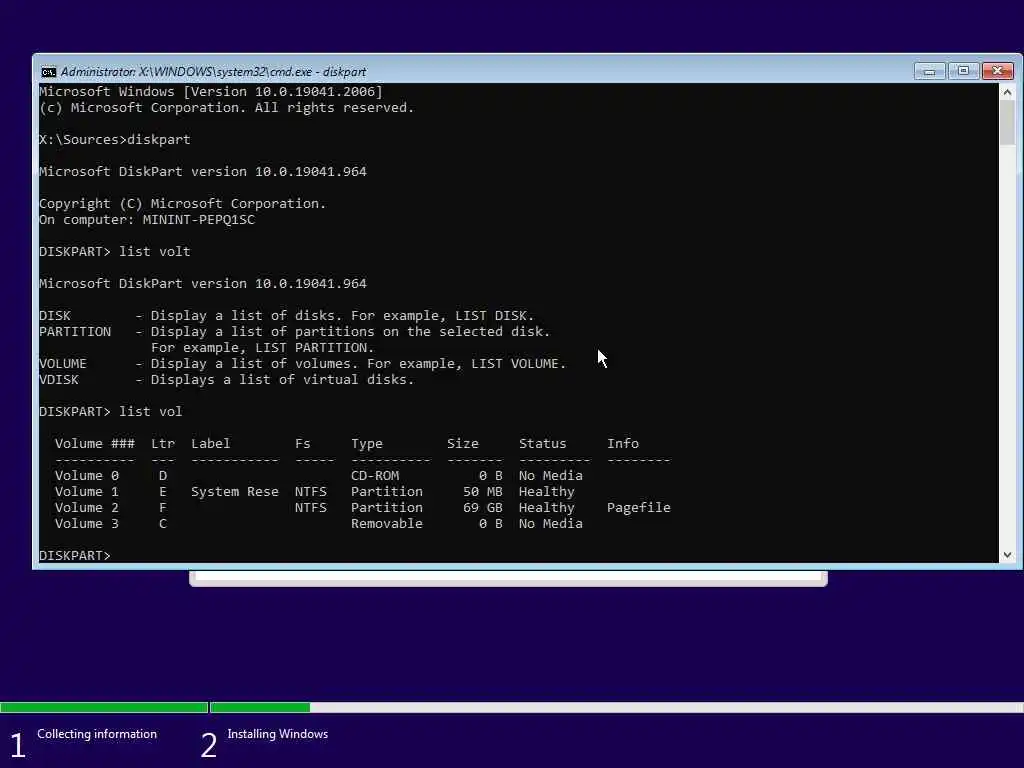
Task: Click the 'Type' column header
Action: click(x=366, y=443)
